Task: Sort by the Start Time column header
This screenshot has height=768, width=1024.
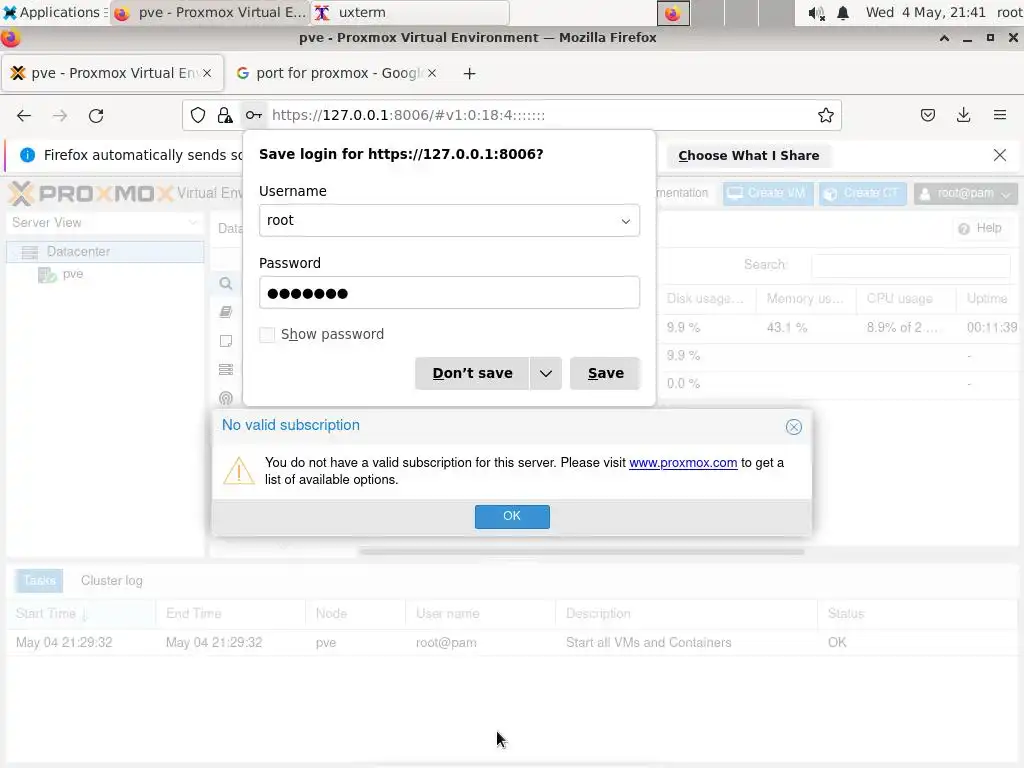Action: point(82,614)
